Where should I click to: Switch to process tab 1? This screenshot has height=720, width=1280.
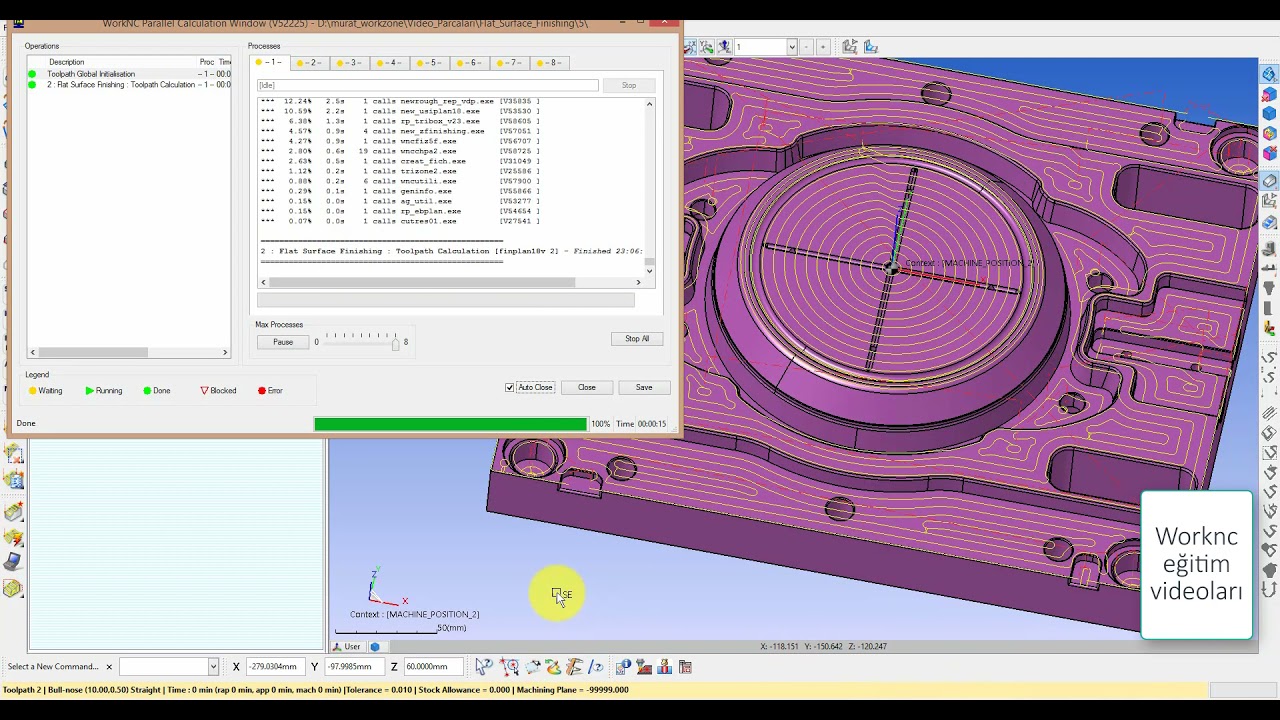pos(270,63)
